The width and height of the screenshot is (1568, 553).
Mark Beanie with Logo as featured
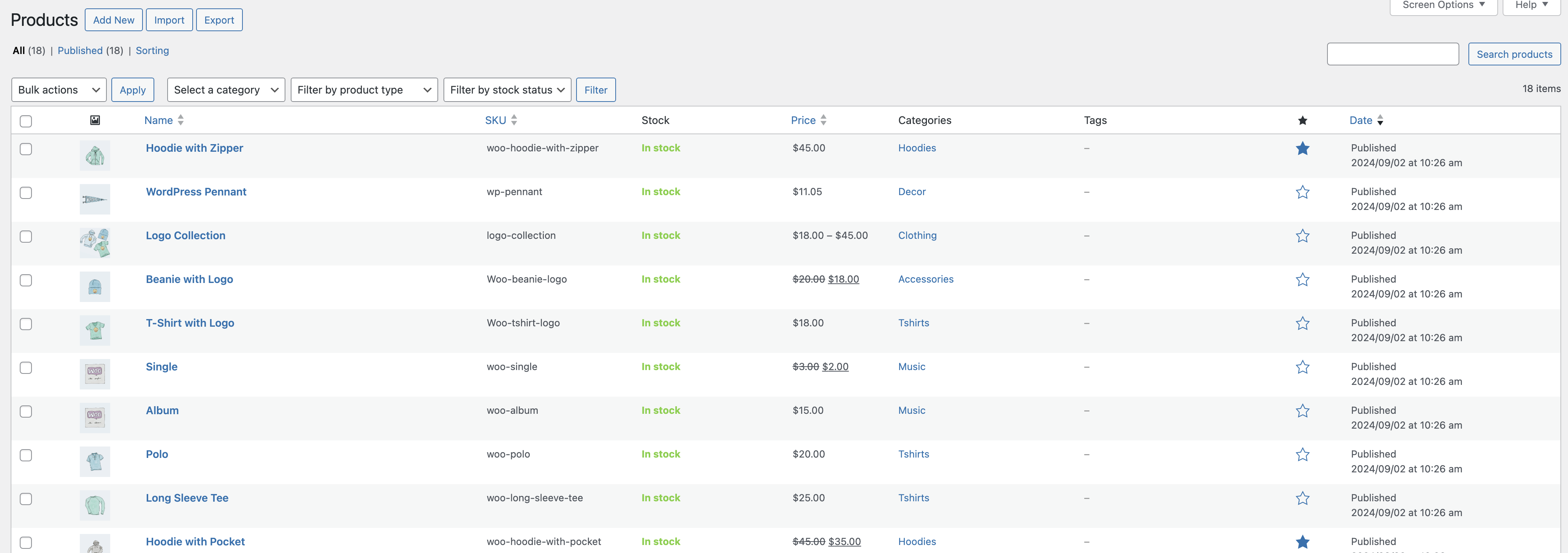coord(1302,280)
